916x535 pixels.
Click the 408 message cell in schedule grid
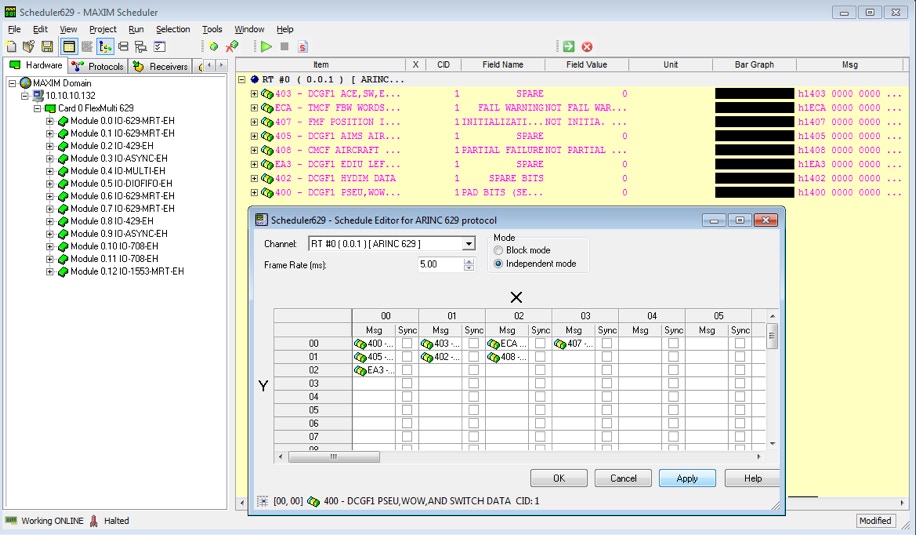point(507,356)
